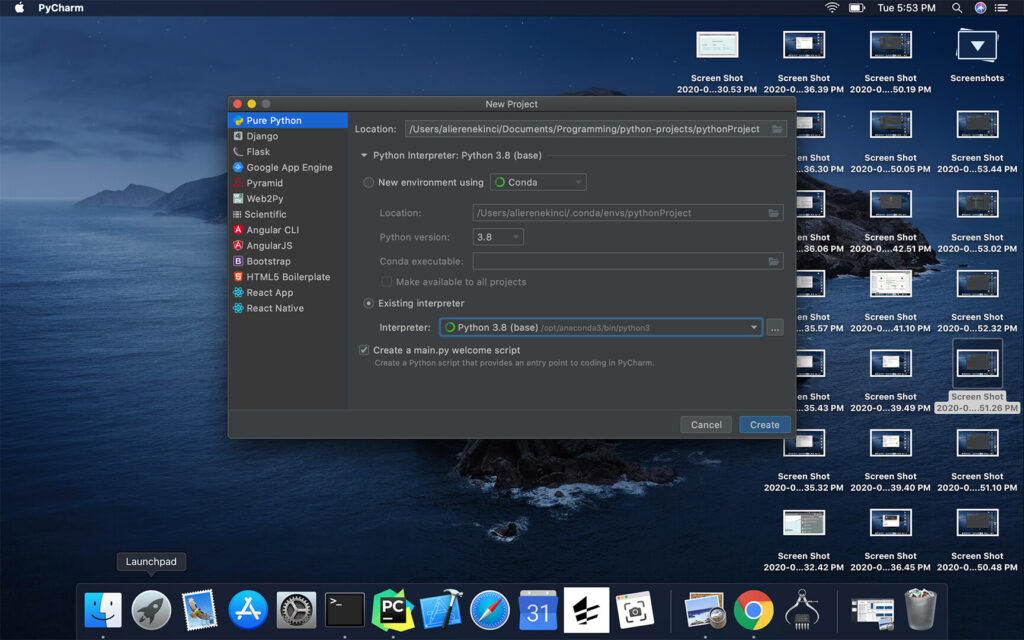1024x640 pixels.
Task: Select Web2Py in the project list
Action: click(287, 199)
